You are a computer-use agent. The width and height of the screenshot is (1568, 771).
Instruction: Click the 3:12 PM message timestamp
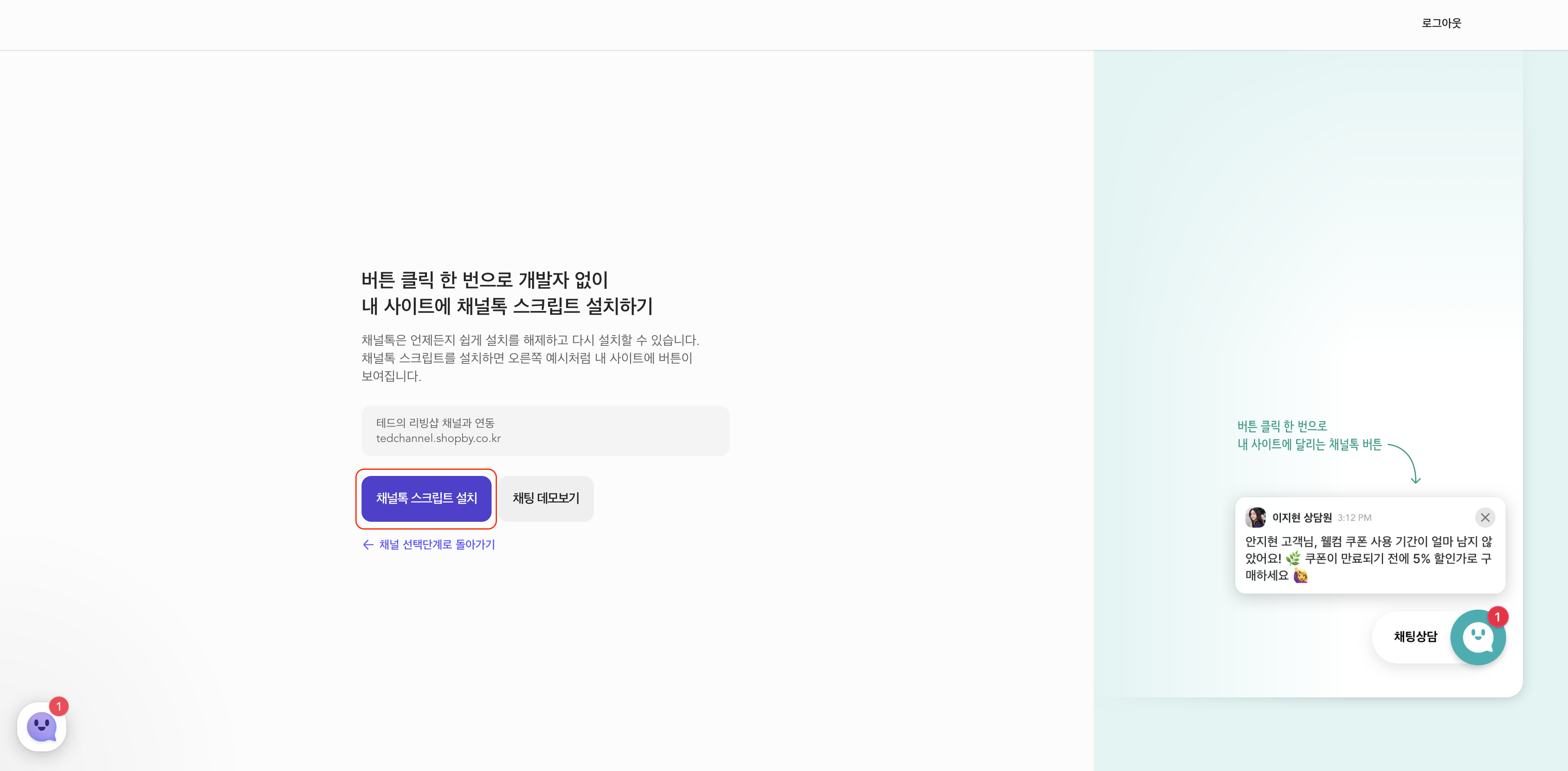1355,518
